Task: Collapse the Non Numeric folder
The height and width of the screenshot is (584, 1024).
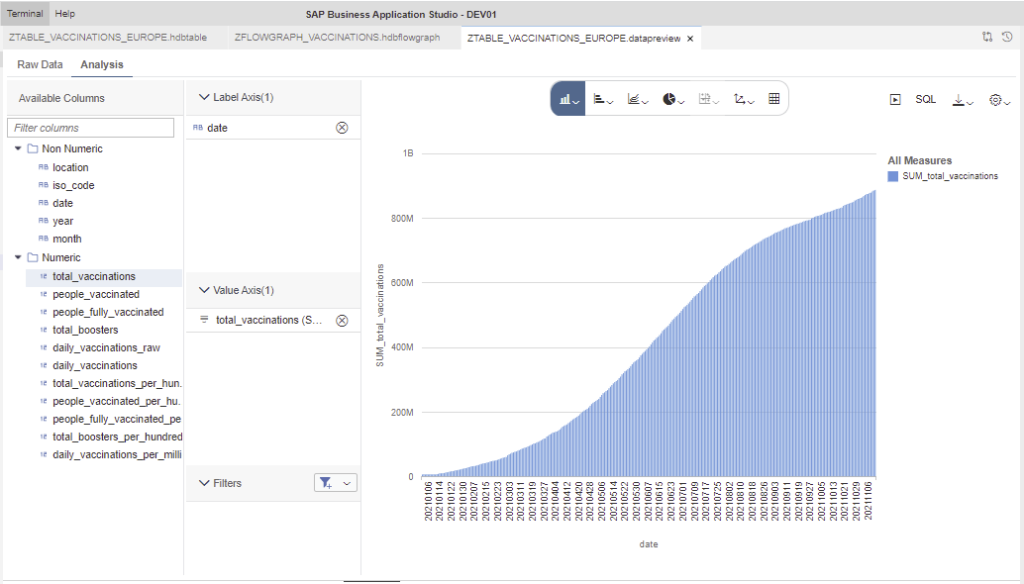Action: pos(18,149)
